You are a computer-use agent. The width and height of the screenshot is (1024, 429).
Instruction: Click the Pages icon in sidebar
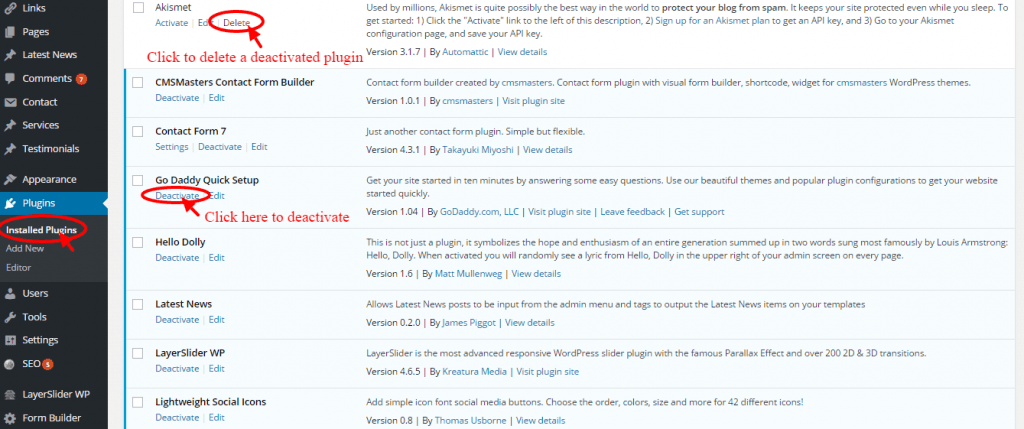(10, 31)
